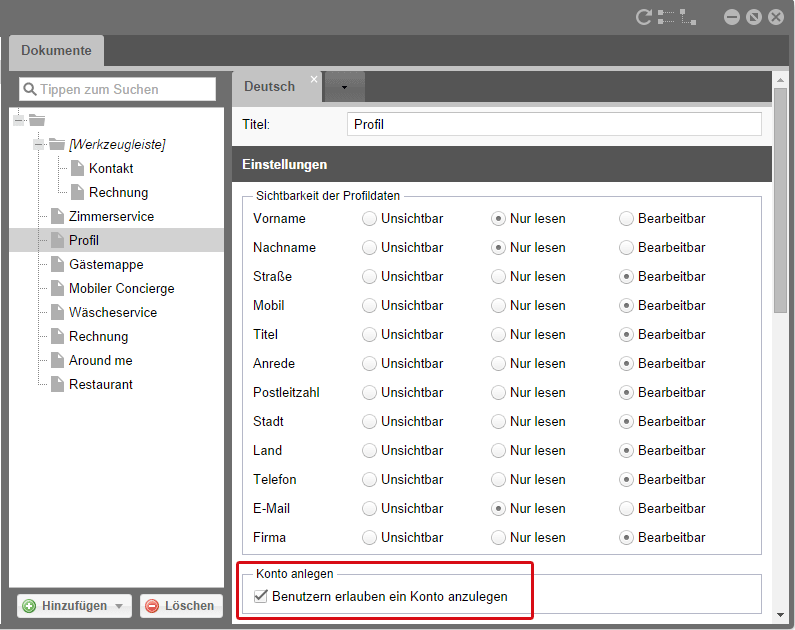Click the refresh icon in title bar

[x=644, y=17]
